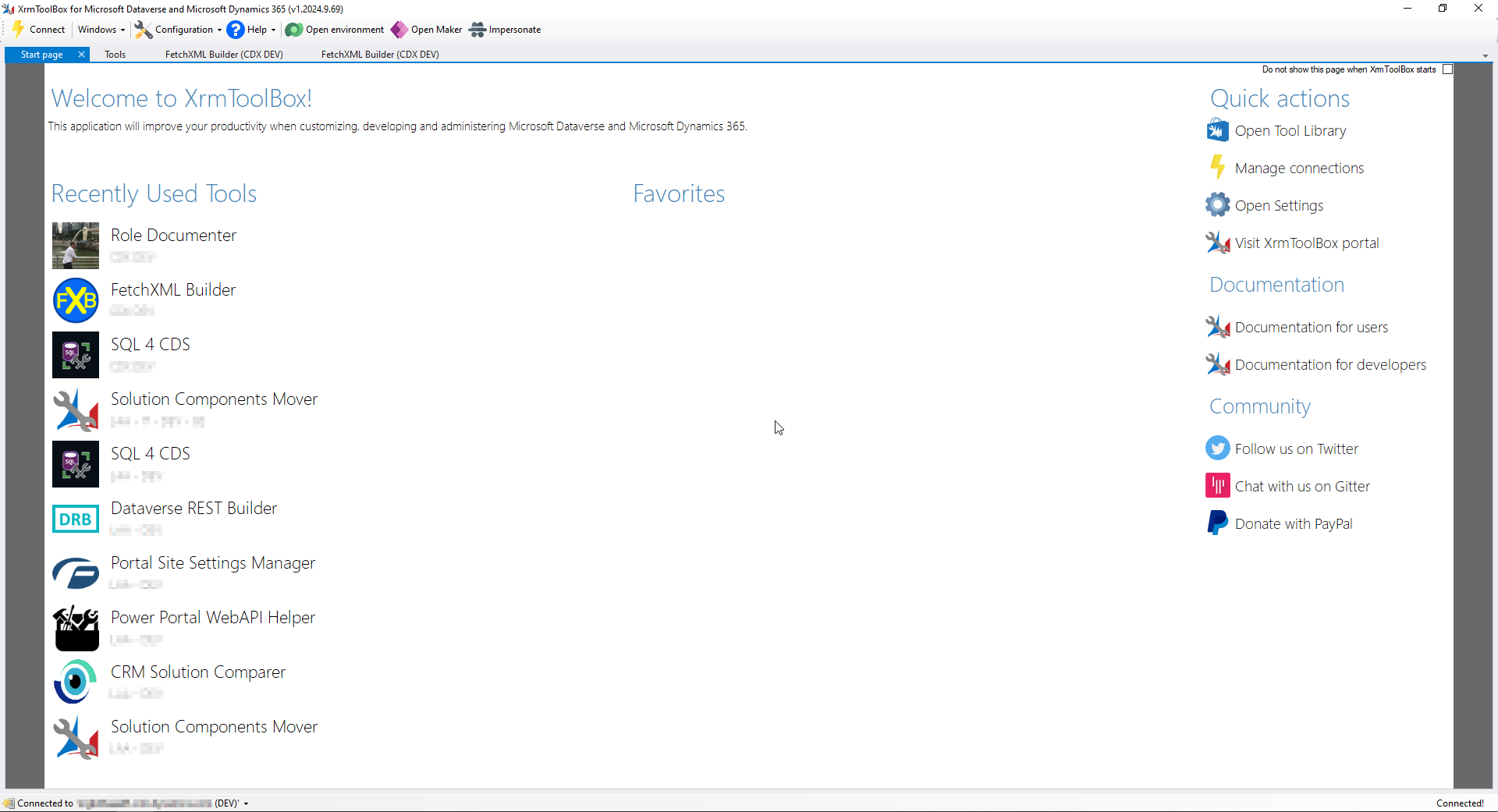The height and width of the screenshot is (812, 1498).
Task: Click the purple Open Maker icon
Action: [x=399, y=30]
